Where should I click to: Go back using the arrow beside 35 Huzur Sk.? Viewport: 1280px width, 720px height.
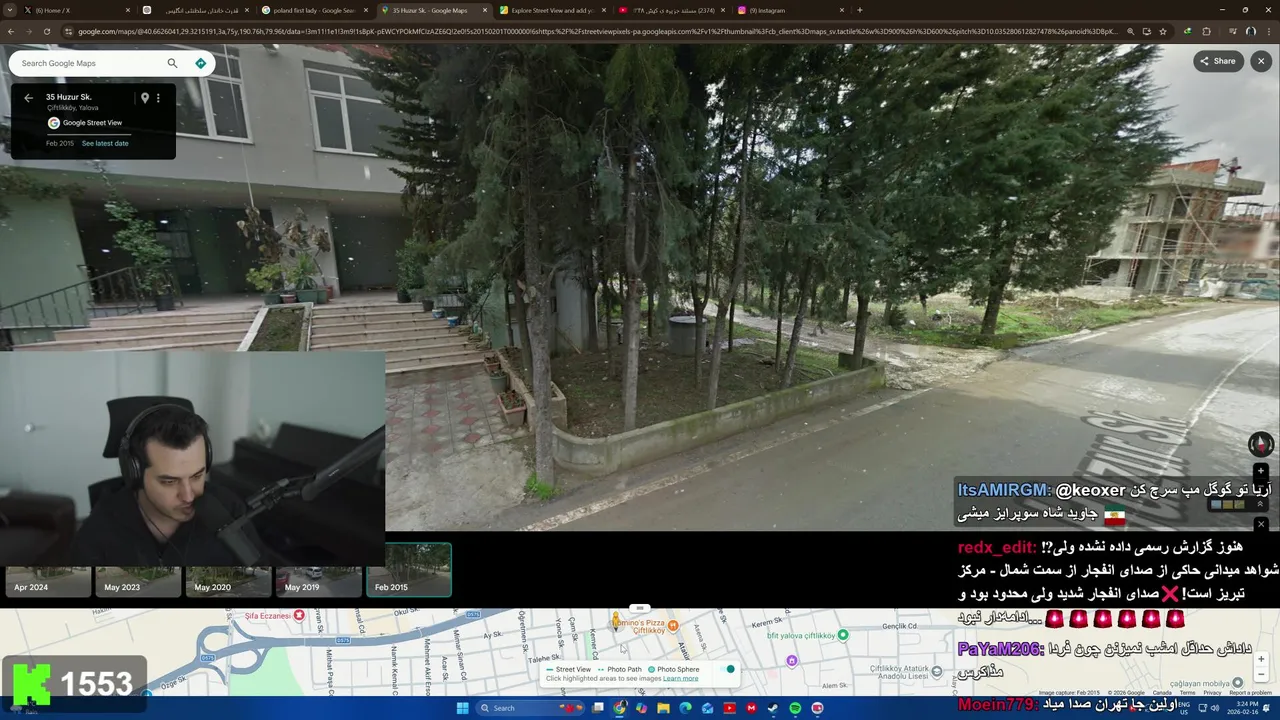tap(28, 98)
